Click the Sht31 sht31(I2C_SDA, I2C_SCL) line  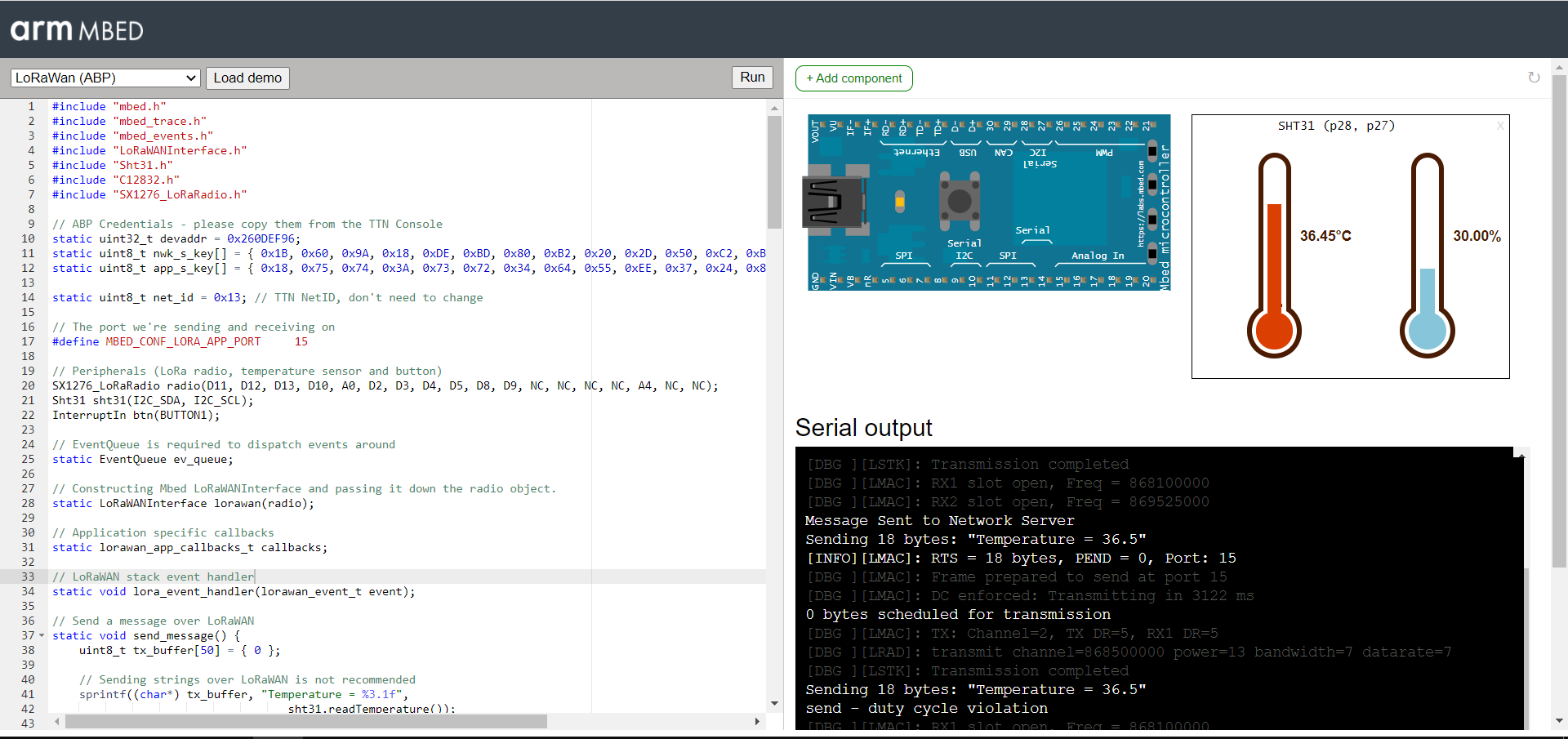pyautogui.click(x=153, y=400)
